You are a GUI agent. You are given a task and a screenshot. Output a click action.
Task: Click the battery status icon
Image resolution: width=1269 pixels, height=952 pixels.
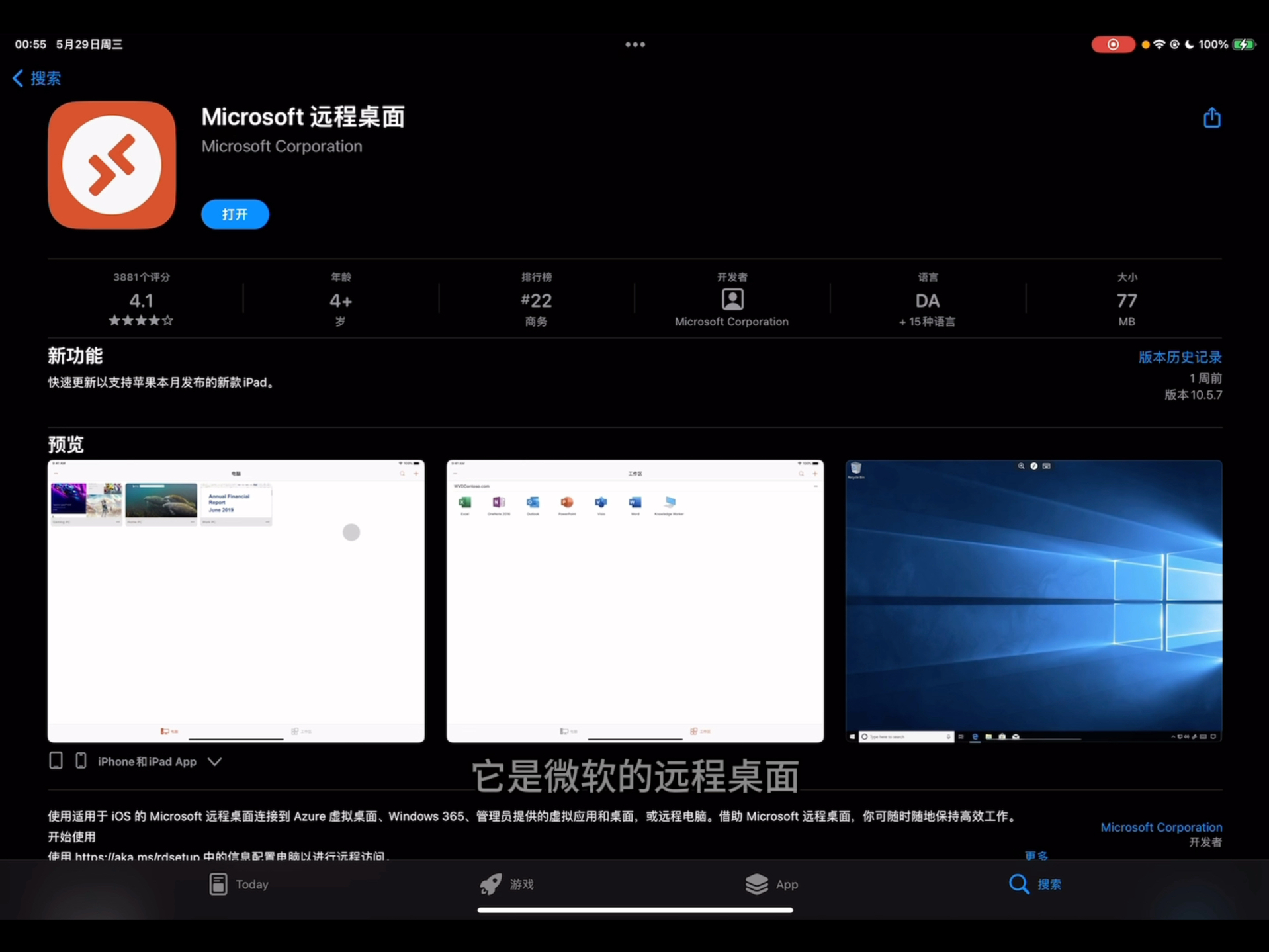coord(1243,44)
